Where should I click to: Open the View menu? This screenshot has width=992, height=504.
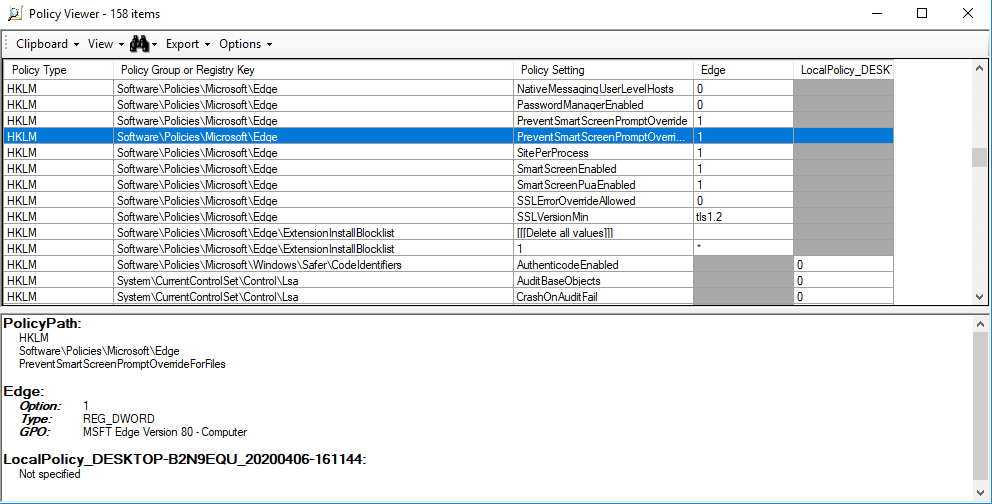point(105,44)
